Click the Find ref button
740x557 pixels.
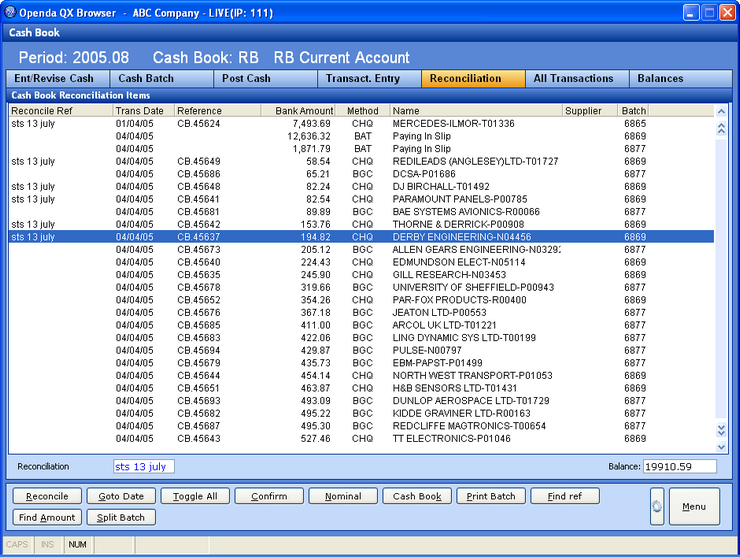(565, 496)
